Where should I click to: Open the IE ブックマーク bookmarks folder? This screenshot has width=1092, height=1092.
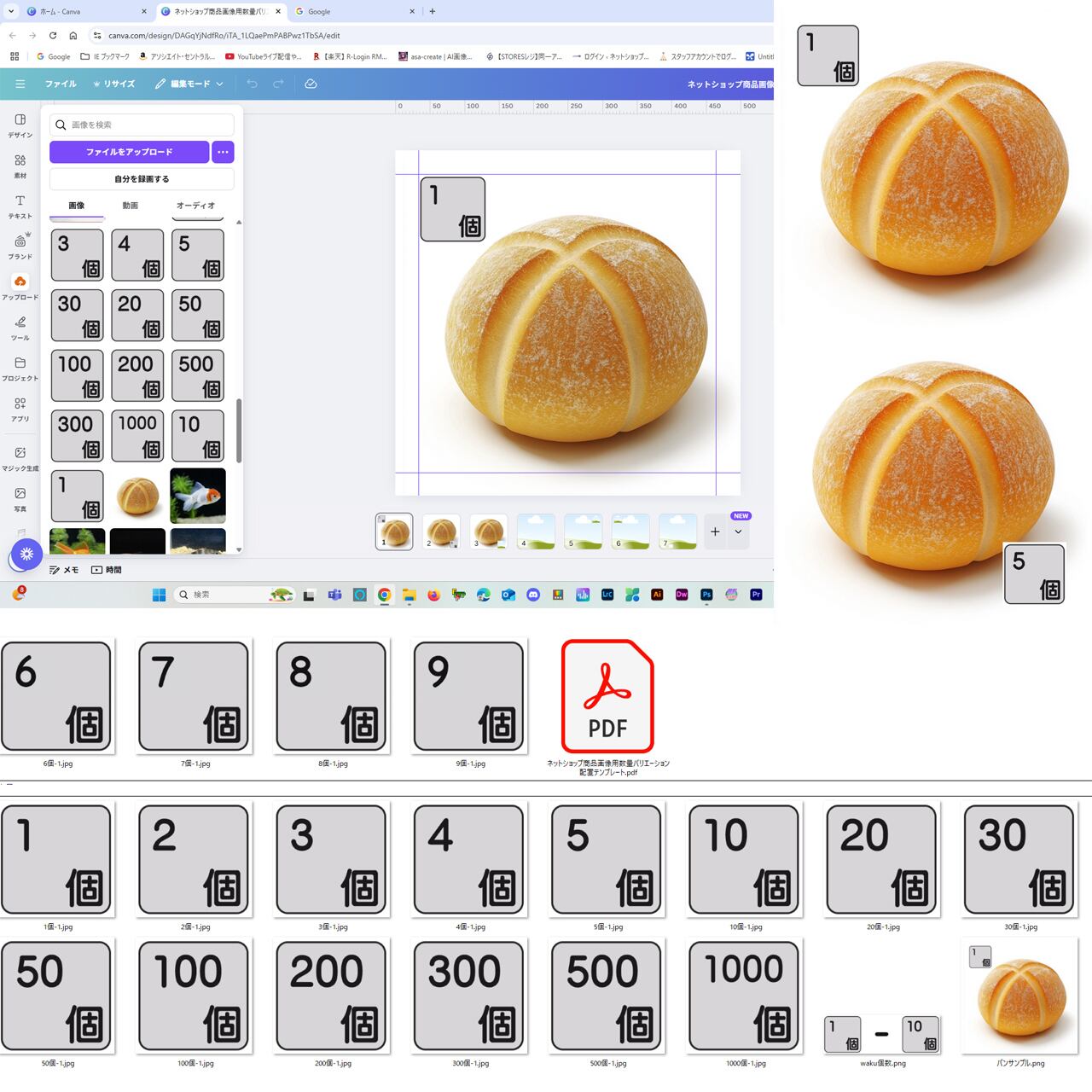point(105,56)
